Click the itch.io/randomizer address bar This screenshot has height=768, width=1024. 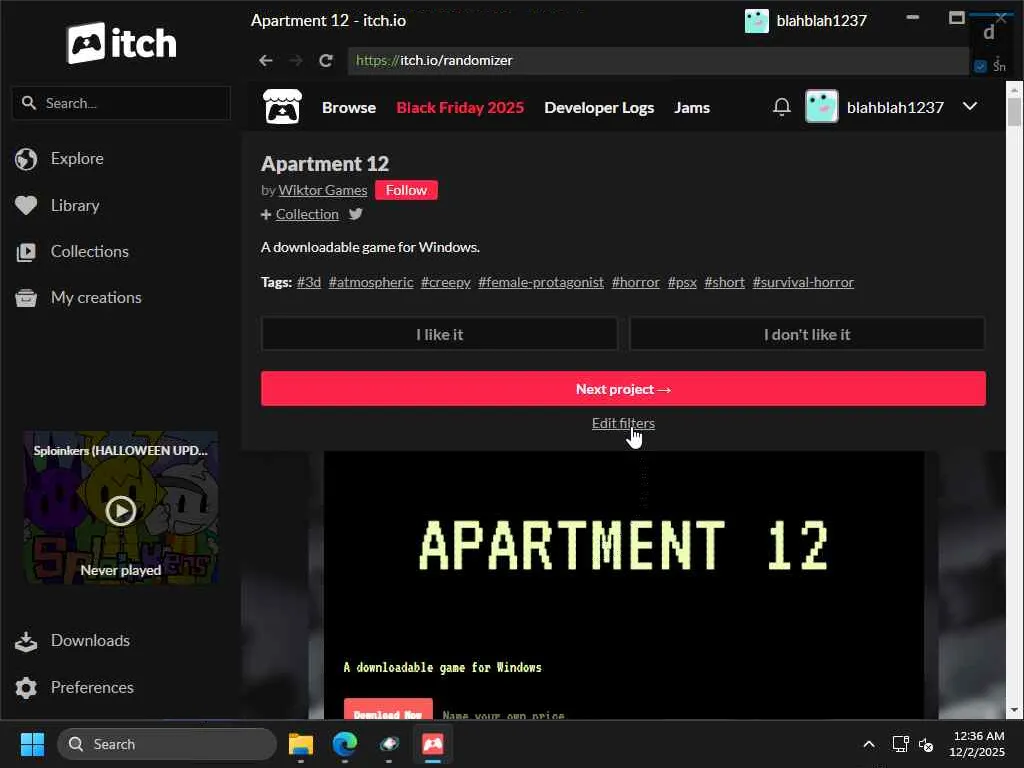point(658,61)
